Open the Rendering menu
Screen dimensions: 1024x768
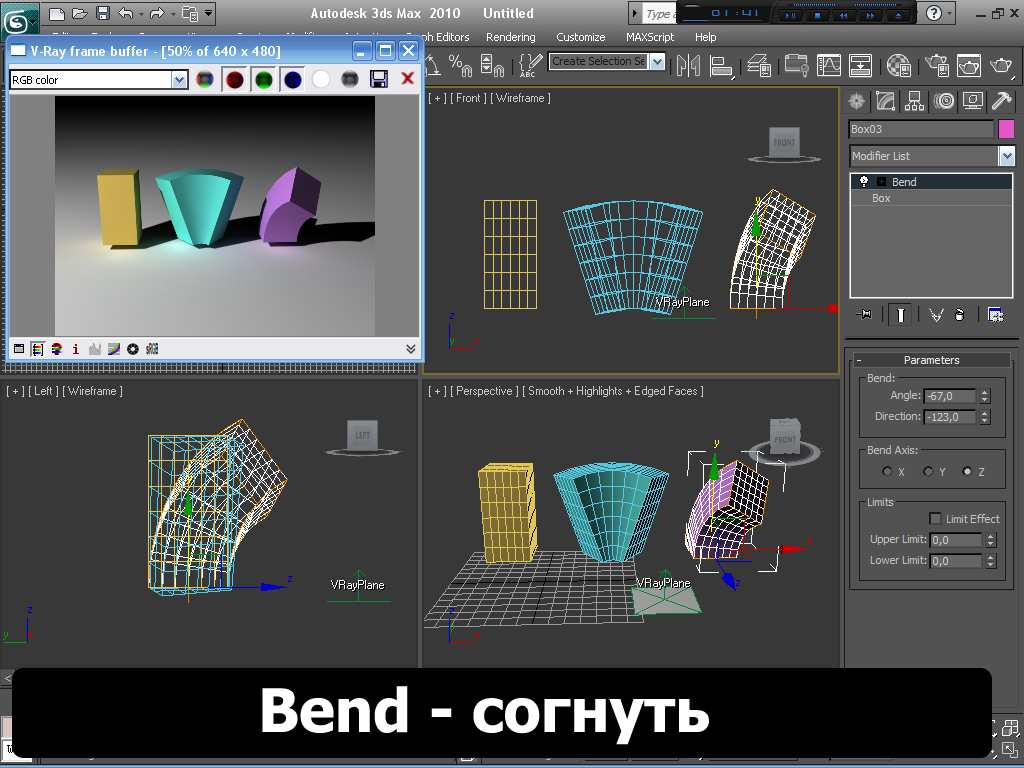511,37
